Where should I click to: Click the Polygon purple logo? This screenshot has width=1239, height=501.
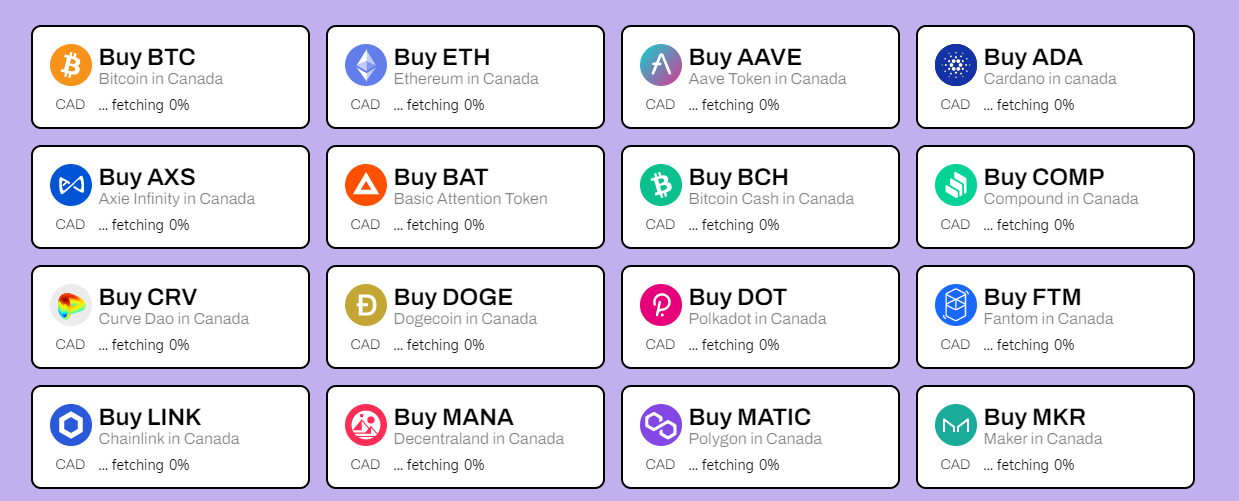click(661, 425)
